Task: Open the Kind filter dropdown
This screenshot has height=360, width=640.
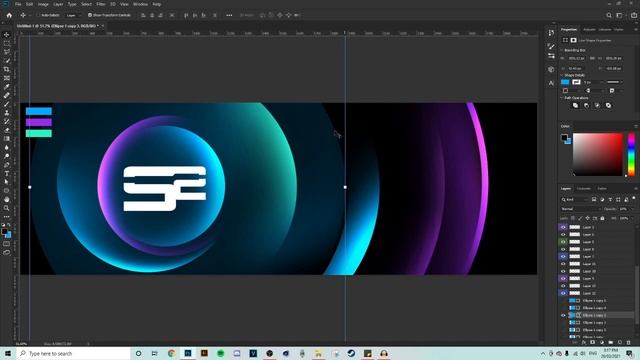Action: click(x=575, y=199)
